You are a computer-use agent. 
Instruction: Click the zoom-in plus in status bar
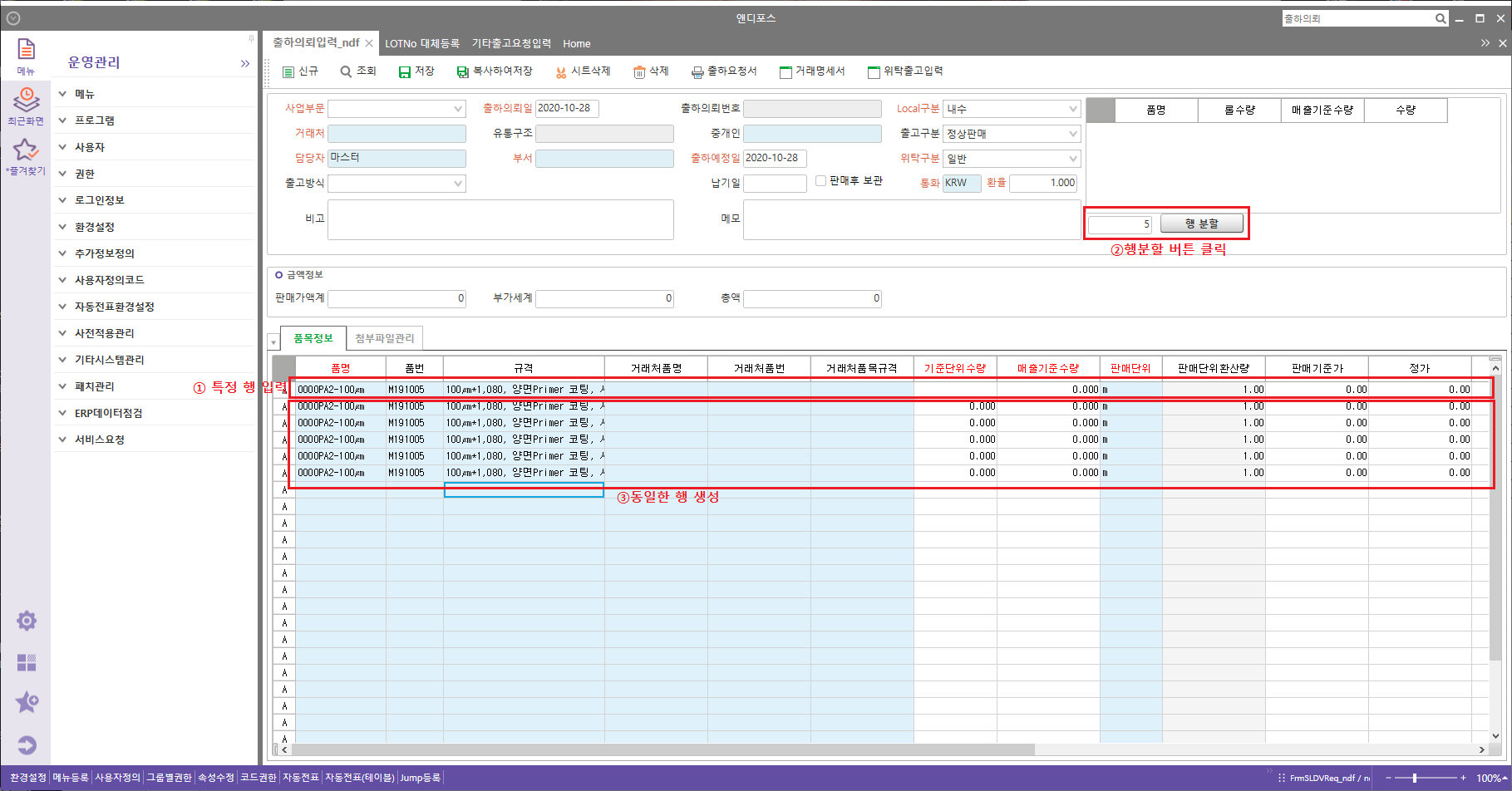click(x=1464, y=778)
